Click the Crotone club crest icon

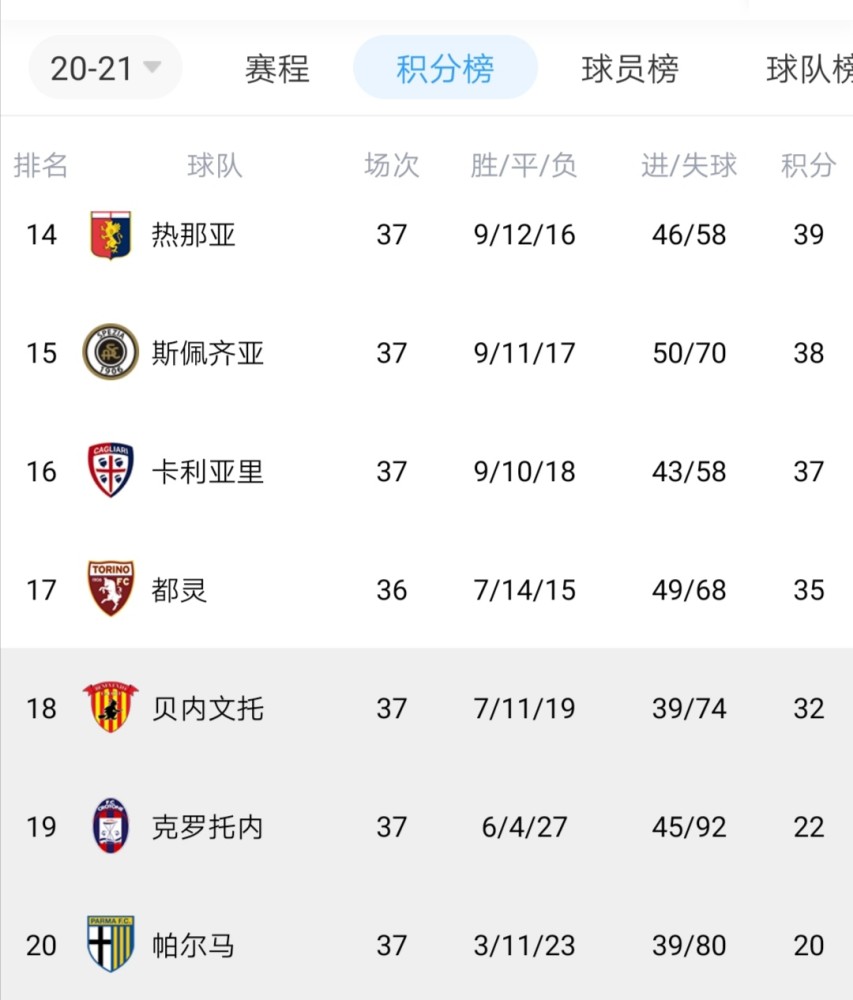tap(111, 826)
